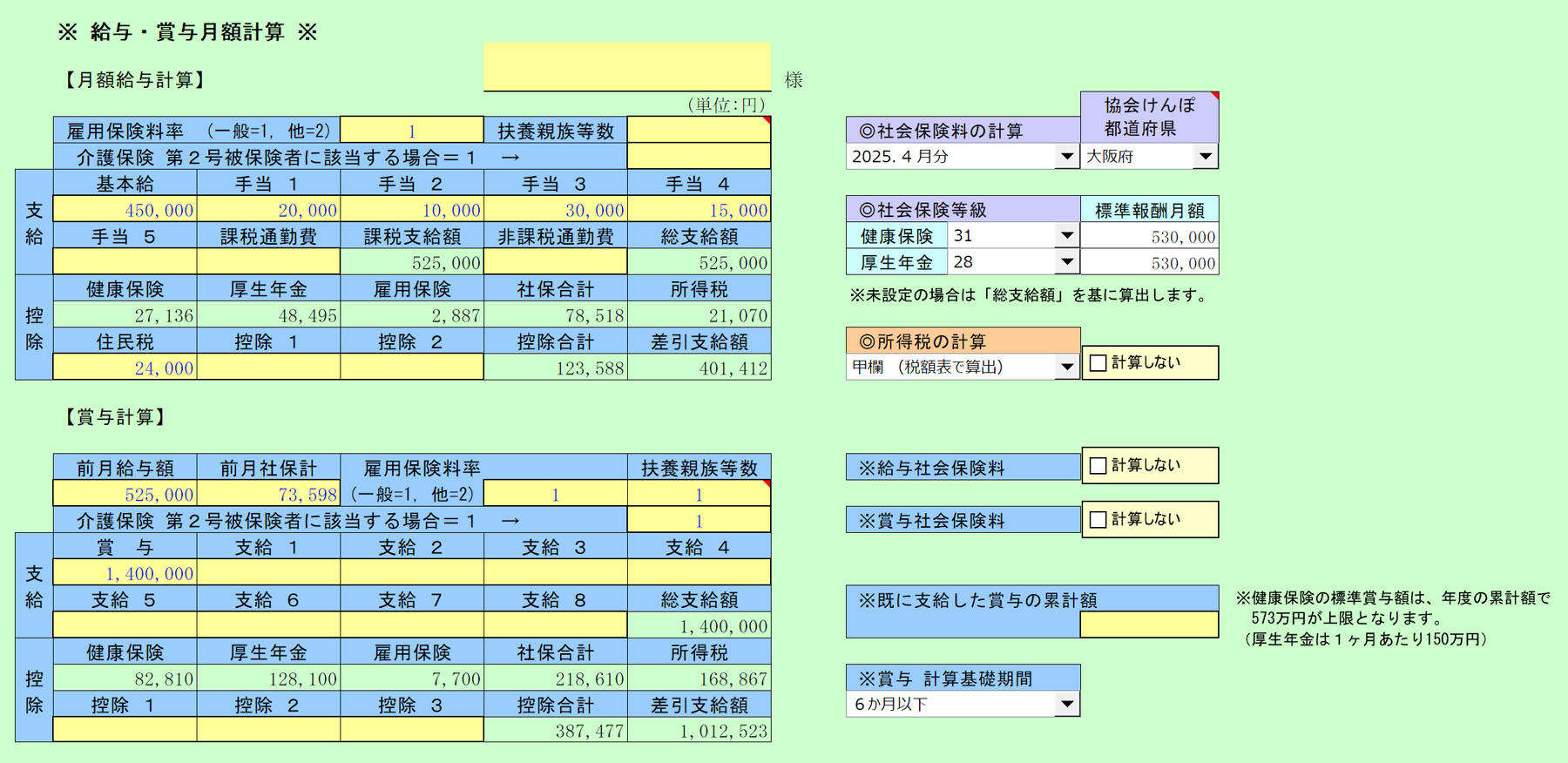Select bonus 総支給額 value 1,400,000
This screenshot has width=1568, height=763.
[x=699, y=625]
